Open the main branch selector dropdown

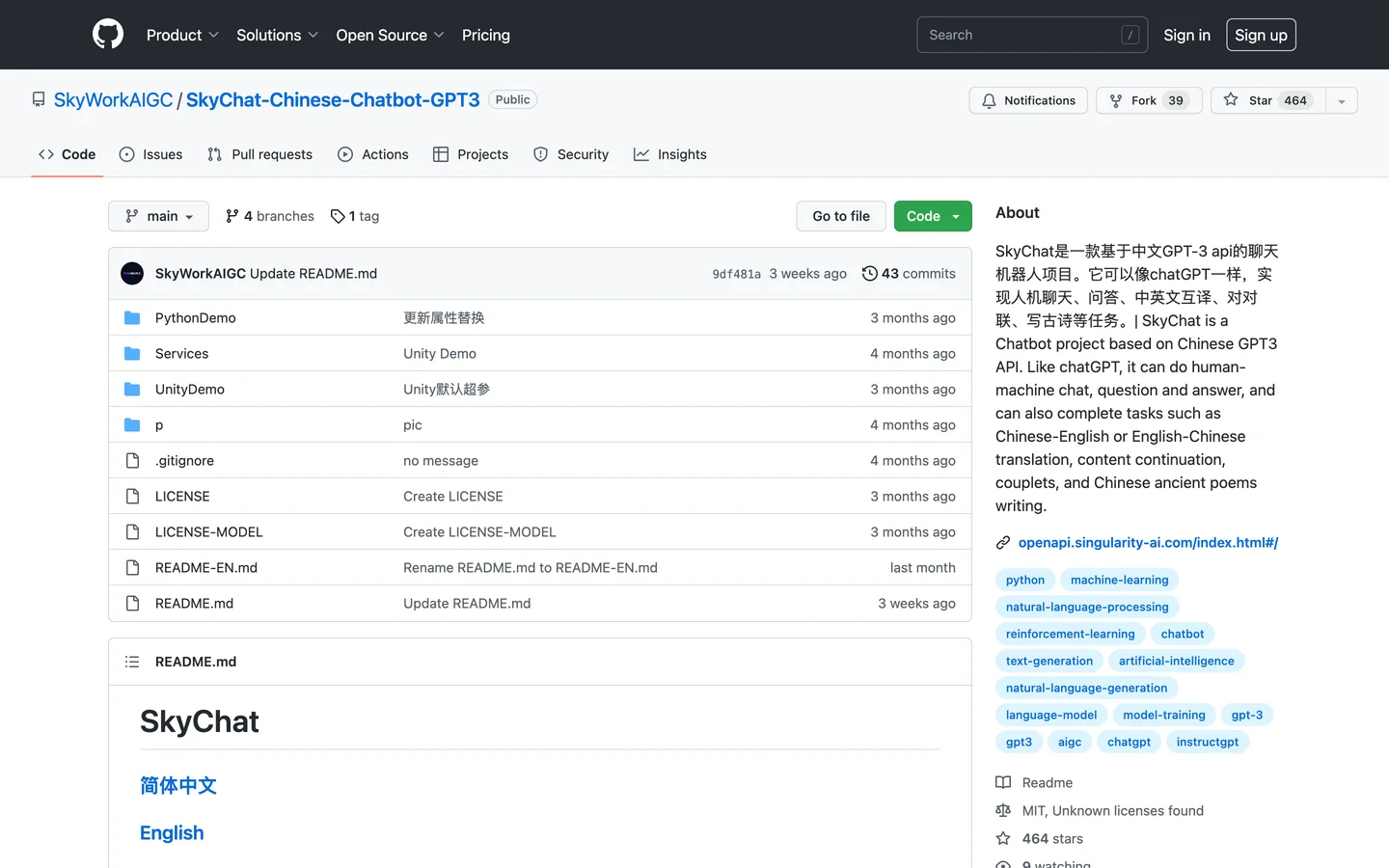158,216
